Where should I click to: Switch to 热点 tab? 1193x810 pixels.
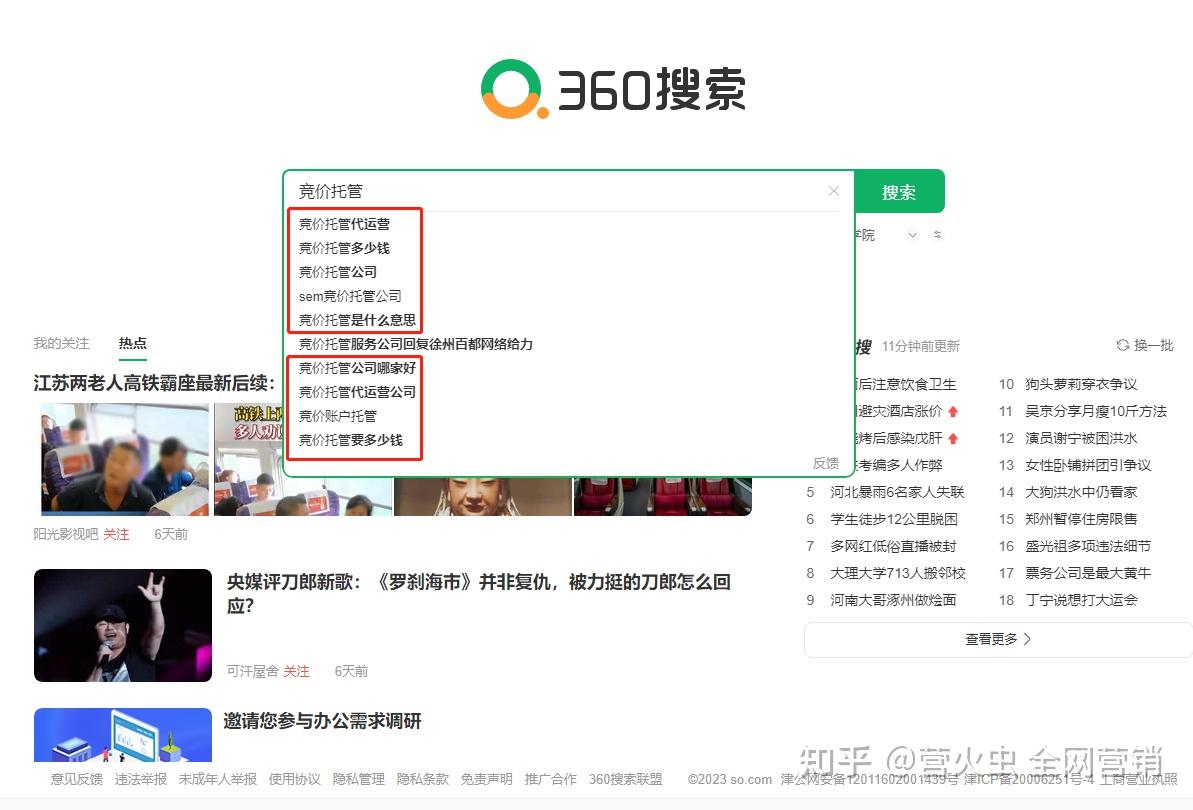coord(132,343)
